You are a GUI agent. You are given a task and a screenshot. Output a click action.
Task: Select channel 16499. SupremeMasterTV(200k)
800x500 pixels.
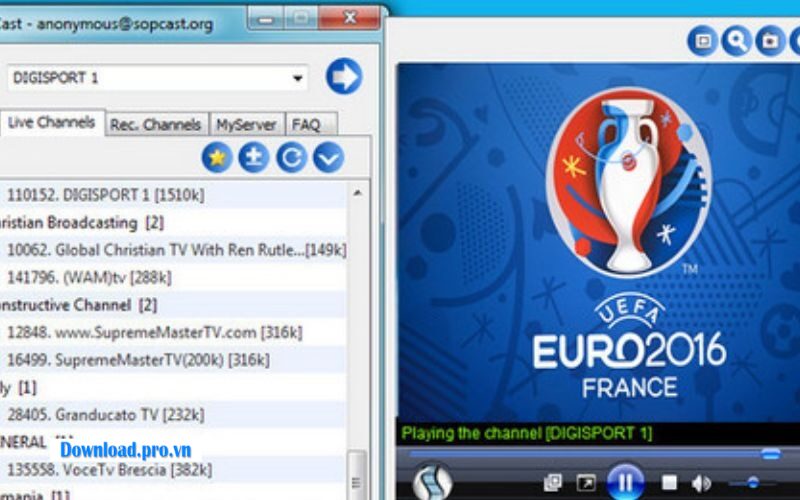click(x=173, y=360)
